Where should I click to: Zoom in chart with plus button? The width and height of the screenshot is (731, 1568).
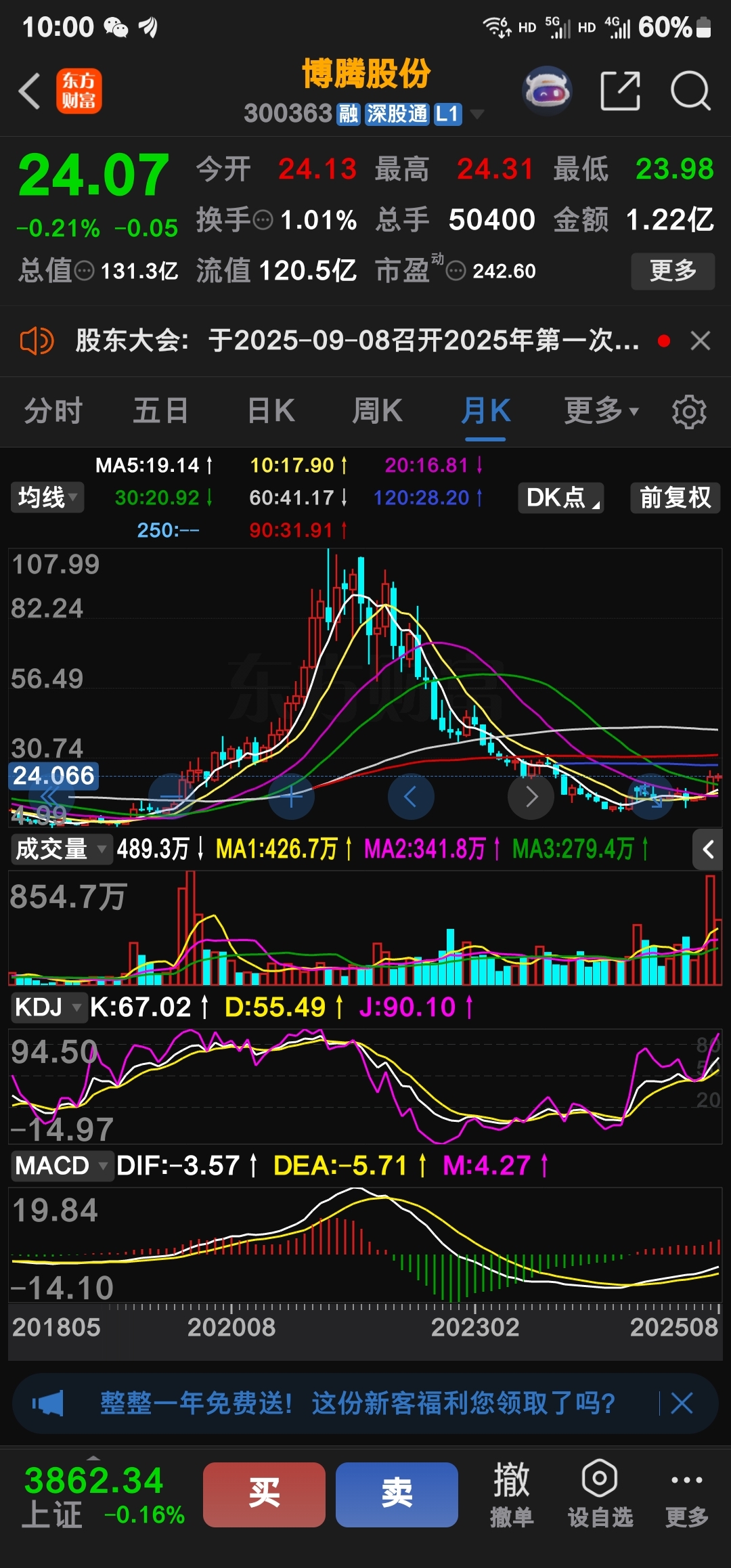coord(292,797)
